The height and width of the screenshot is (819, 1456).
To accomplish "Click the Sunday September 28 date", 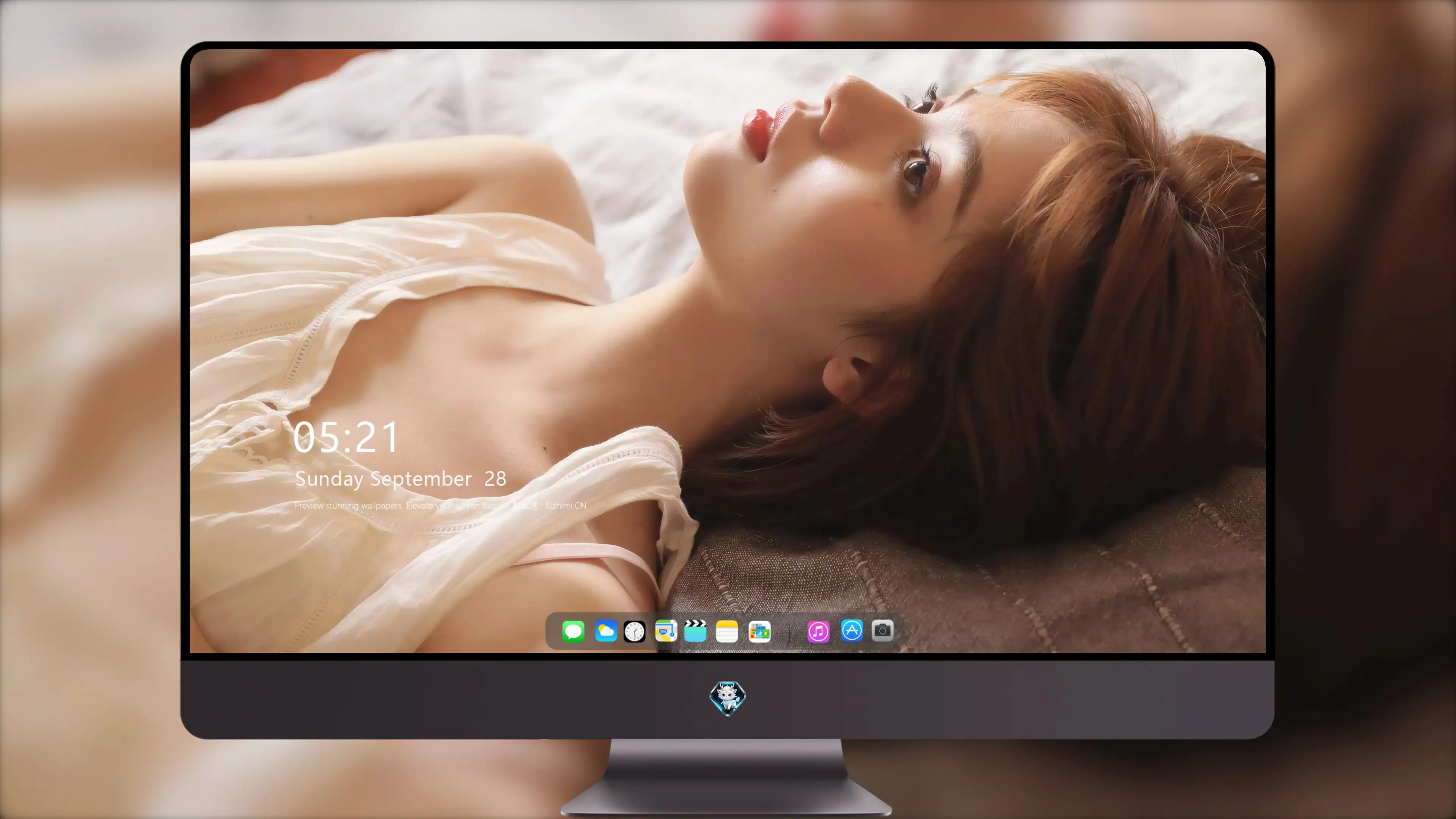I will click(401, 479).
